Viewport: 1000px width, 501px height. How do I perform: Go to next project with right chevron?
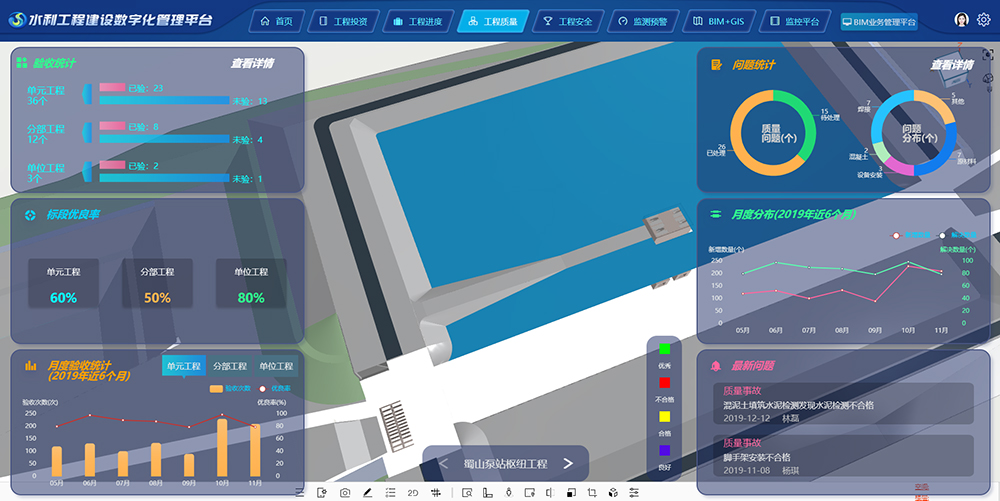tap(568, 463)
